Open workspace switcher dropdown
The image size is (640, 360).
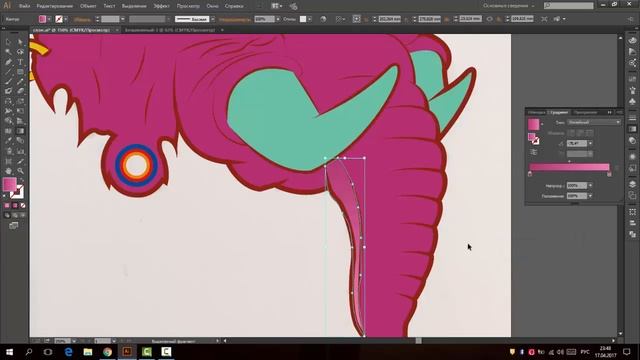(509, 6)
